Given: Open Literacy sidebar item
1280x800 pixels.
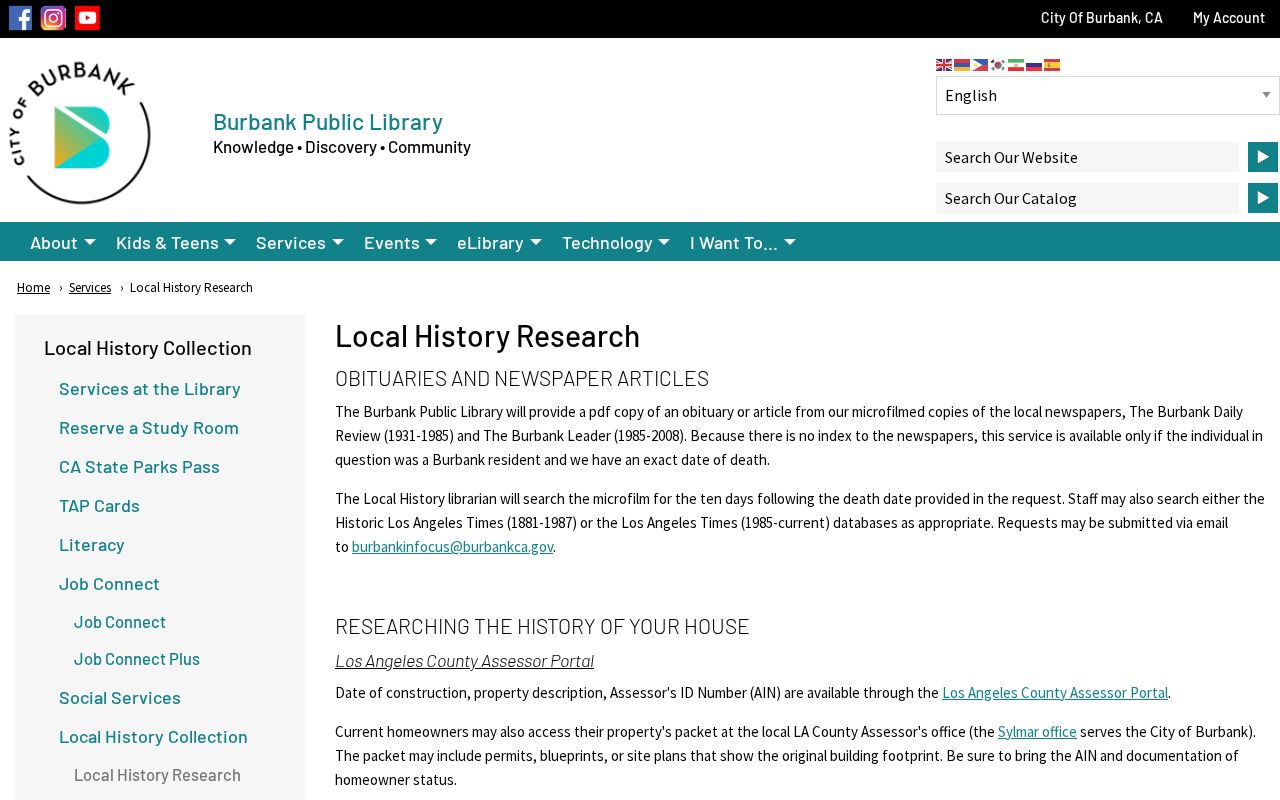Looking at the screenshot, I should click(92, 544).
